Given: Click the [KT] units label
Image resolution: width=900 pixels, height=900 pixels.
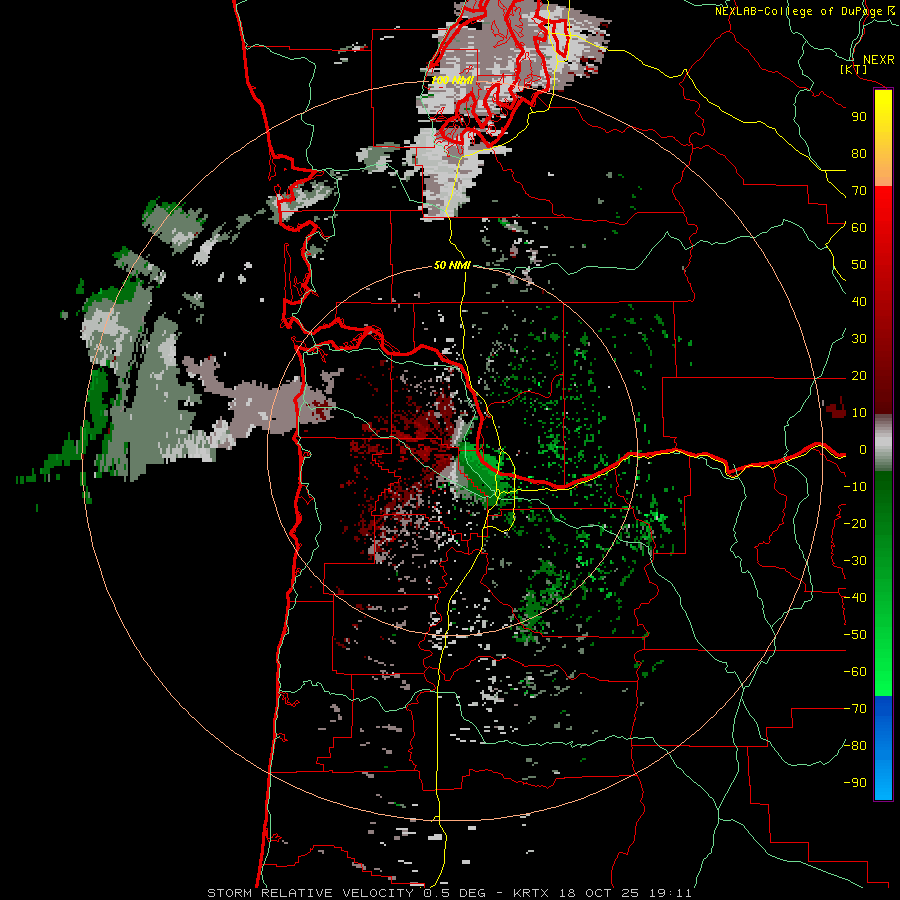Looking at the screenshot, I should pos(854,69).
